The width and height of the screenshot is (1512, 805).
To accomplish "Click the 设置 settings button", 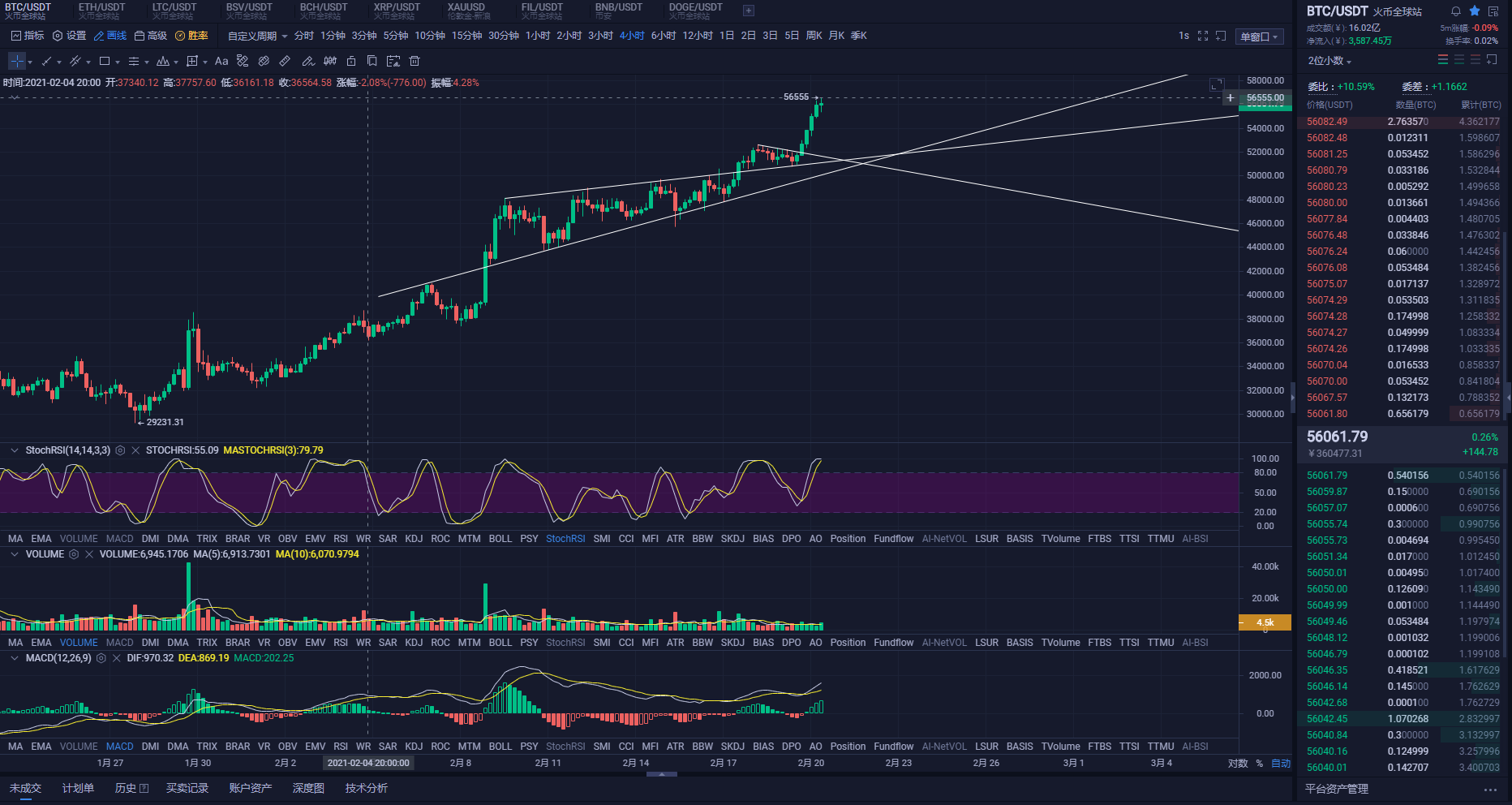I will 70,36.
